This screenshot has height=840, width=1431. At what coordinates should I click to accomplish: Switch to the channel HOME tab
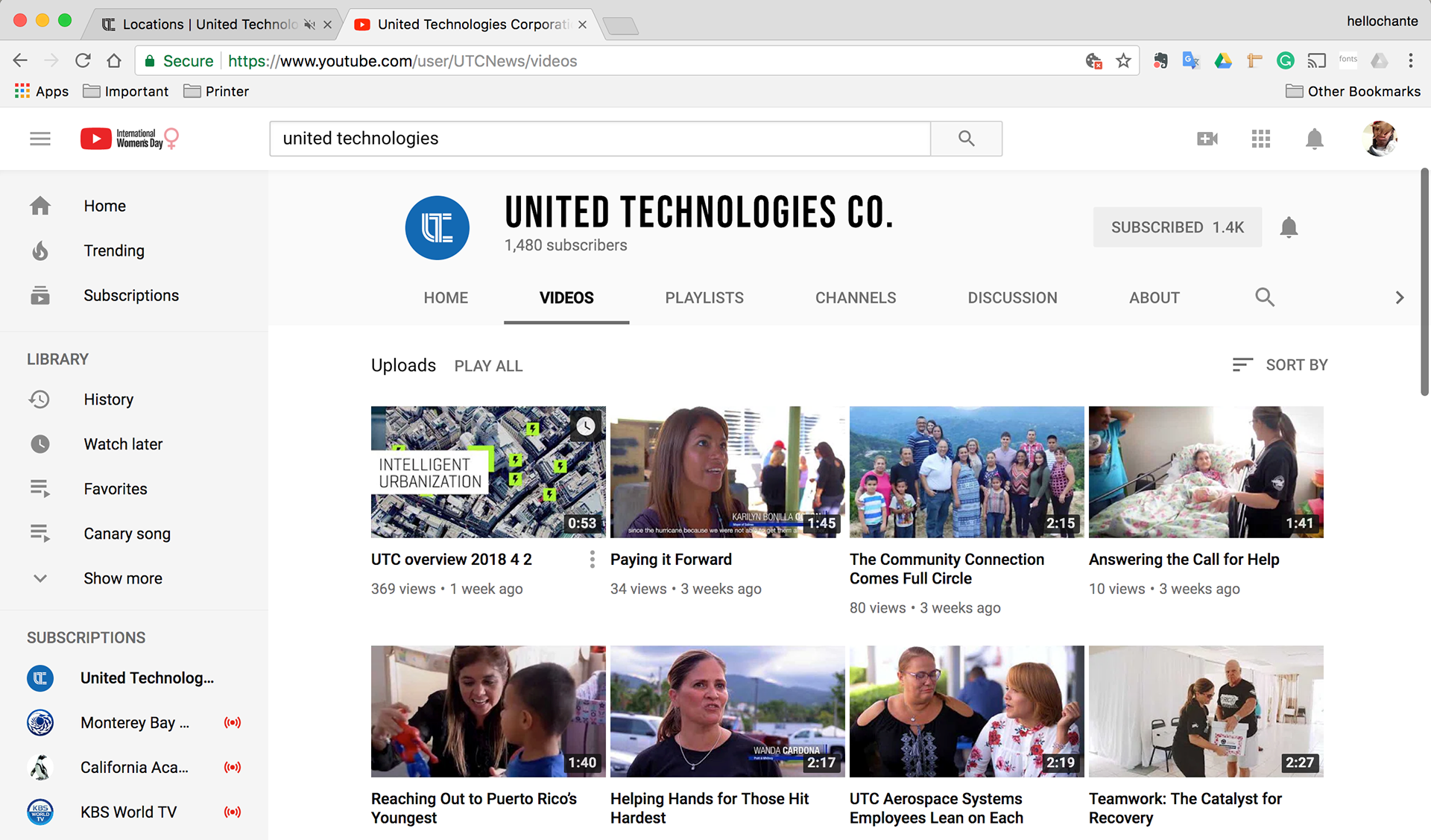click(446, 297)
